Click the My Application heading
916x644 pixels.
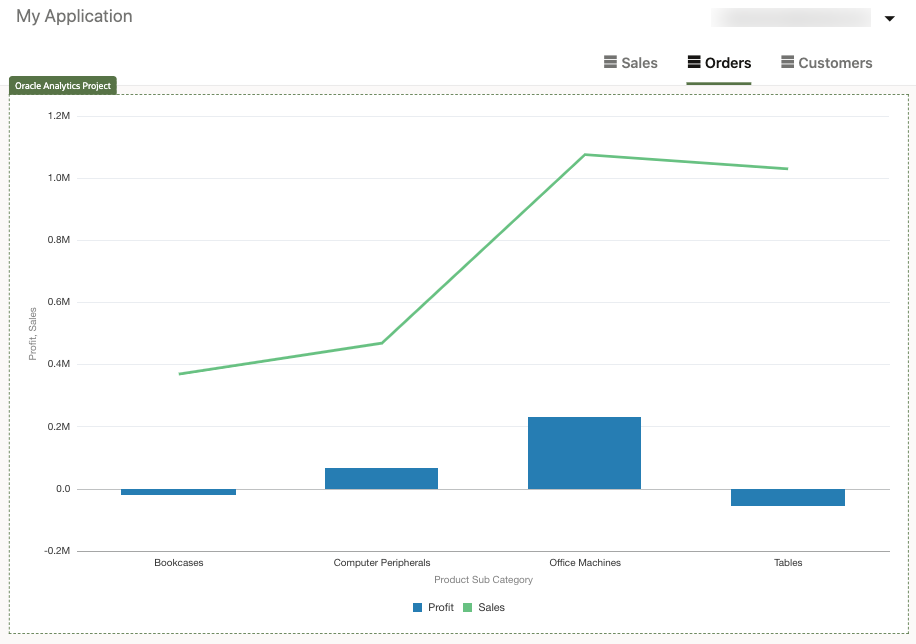(x=73, y=16)
